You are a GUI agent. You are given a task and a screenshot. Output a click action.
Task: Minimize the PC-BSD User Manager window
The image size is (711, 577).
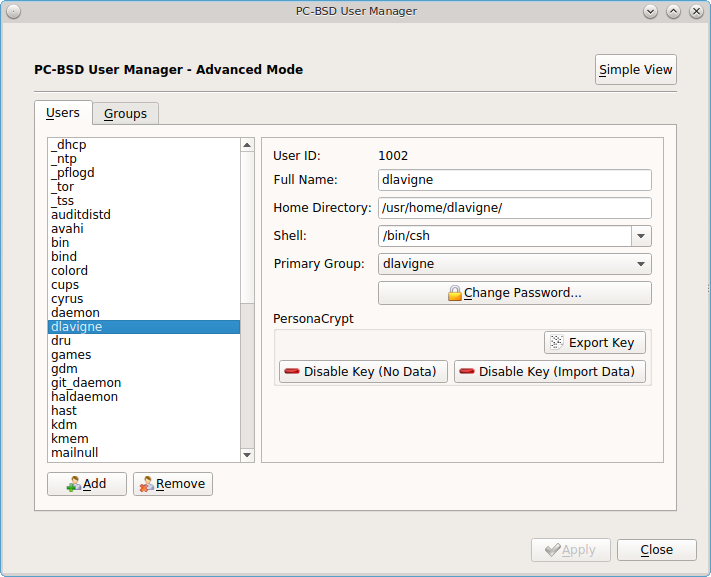pyautogui.click(x=650, y=11)
